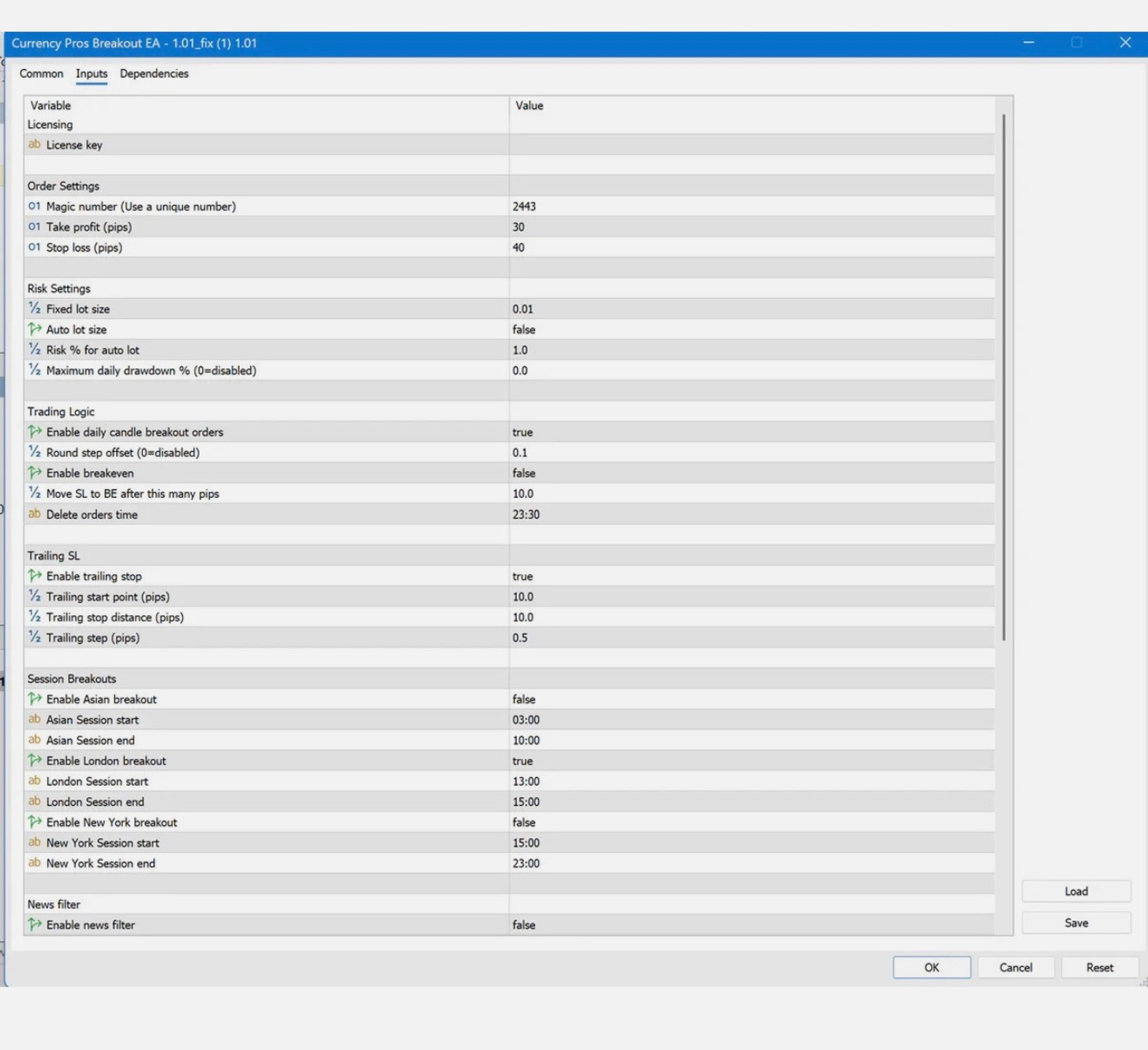Toggle the Enable Asian breakout false value
The image size is (1148, 1050).
coord(751,699)
